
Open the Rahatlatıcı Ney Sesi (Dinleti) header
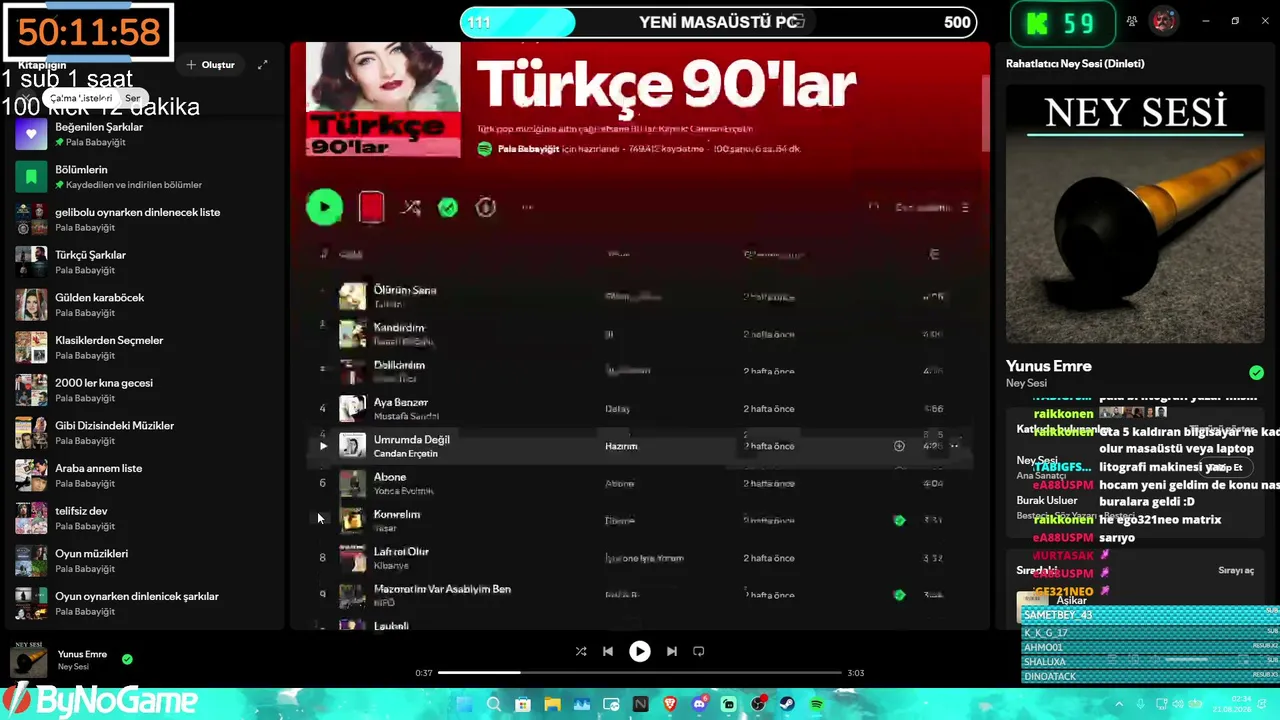pos(1075,63)
